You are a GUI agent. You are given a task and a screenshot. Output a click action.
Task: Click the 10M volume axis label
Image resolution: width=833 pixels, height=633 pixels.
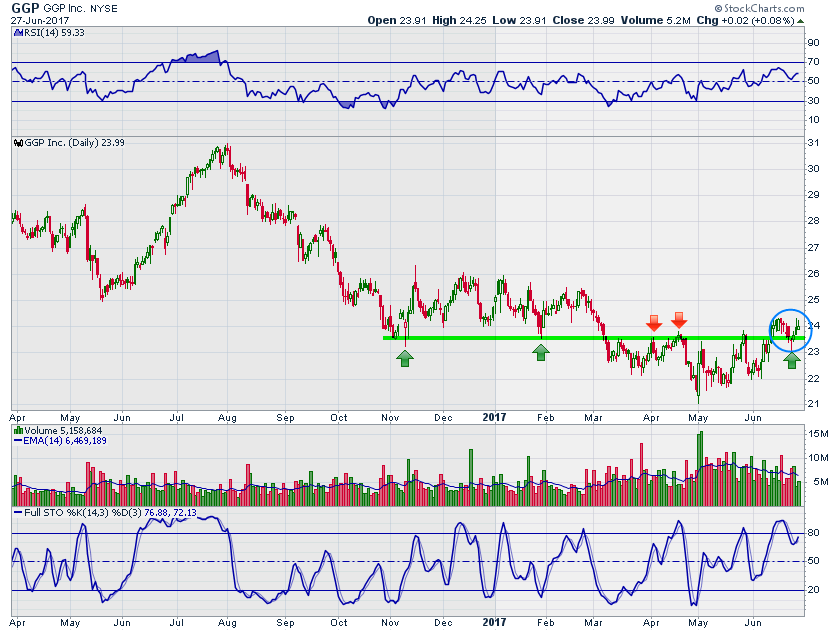[x=818, y=458]
